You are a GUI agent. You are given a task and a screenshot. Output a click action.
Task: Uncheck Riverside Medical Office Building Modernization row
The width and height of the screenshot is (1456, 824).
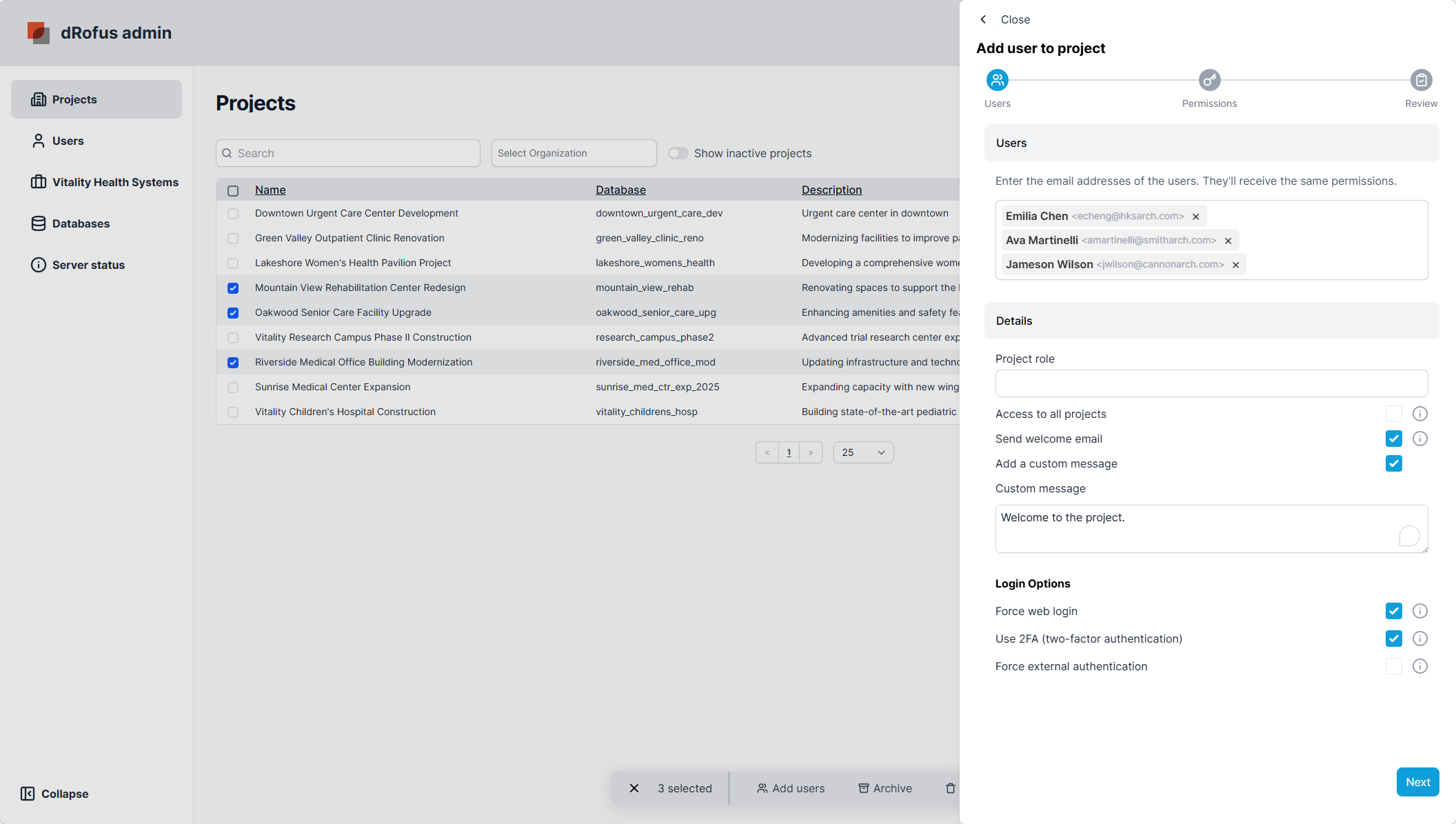pos(233,363)
